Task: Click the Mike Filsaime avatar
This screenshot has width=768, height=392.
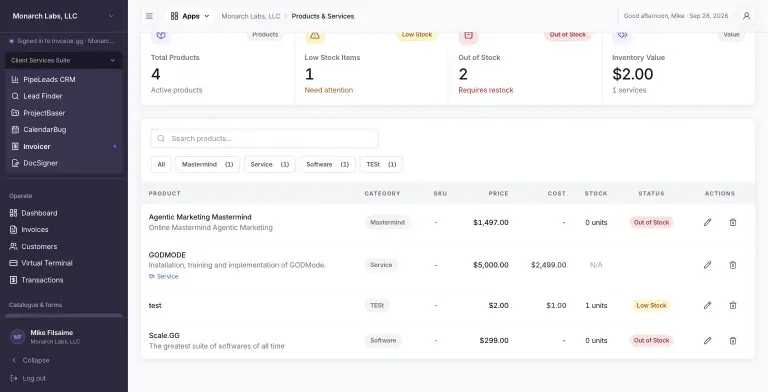Action: coord(18,337)
